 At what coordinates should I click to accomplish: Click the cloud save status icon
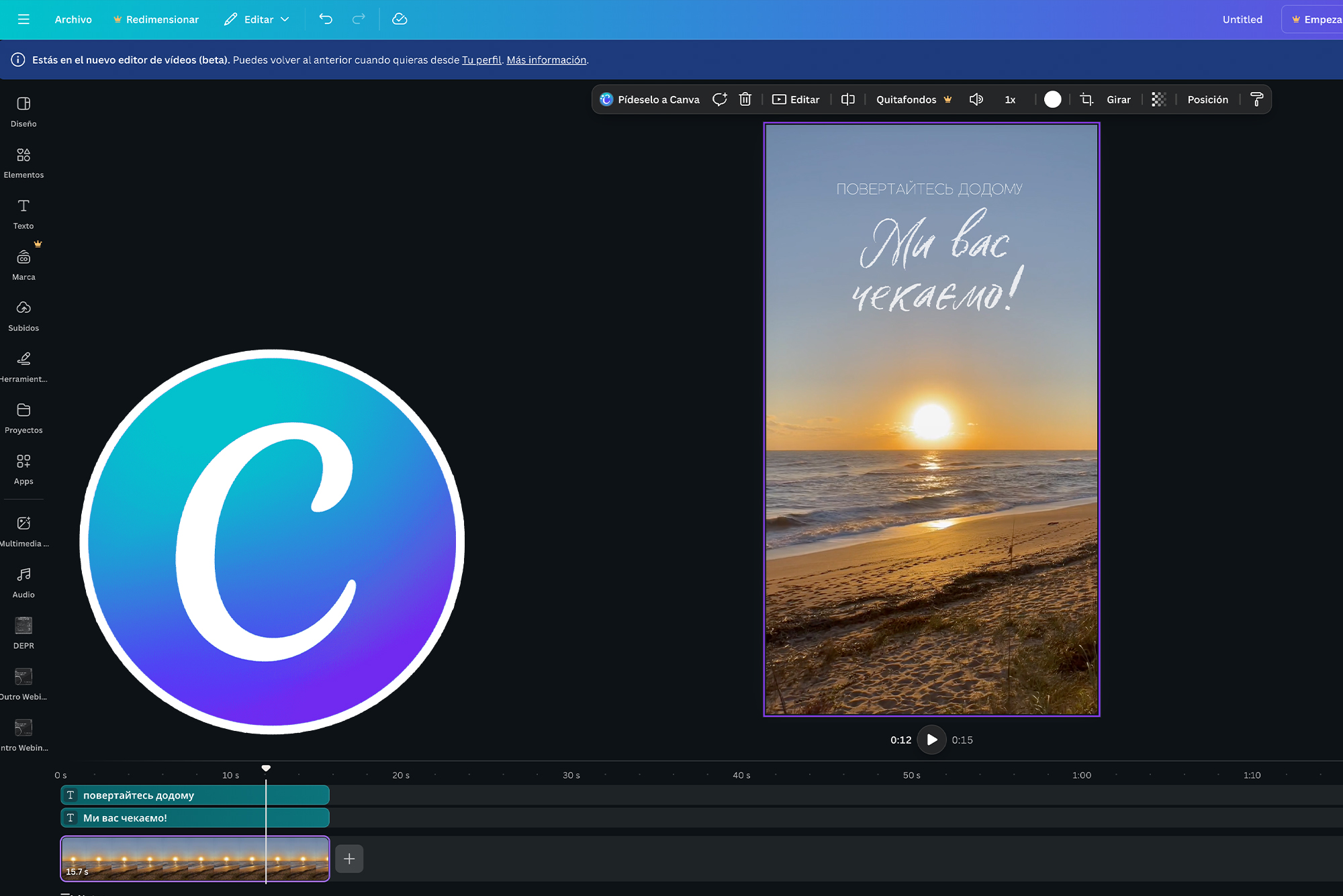click(400, 19)
